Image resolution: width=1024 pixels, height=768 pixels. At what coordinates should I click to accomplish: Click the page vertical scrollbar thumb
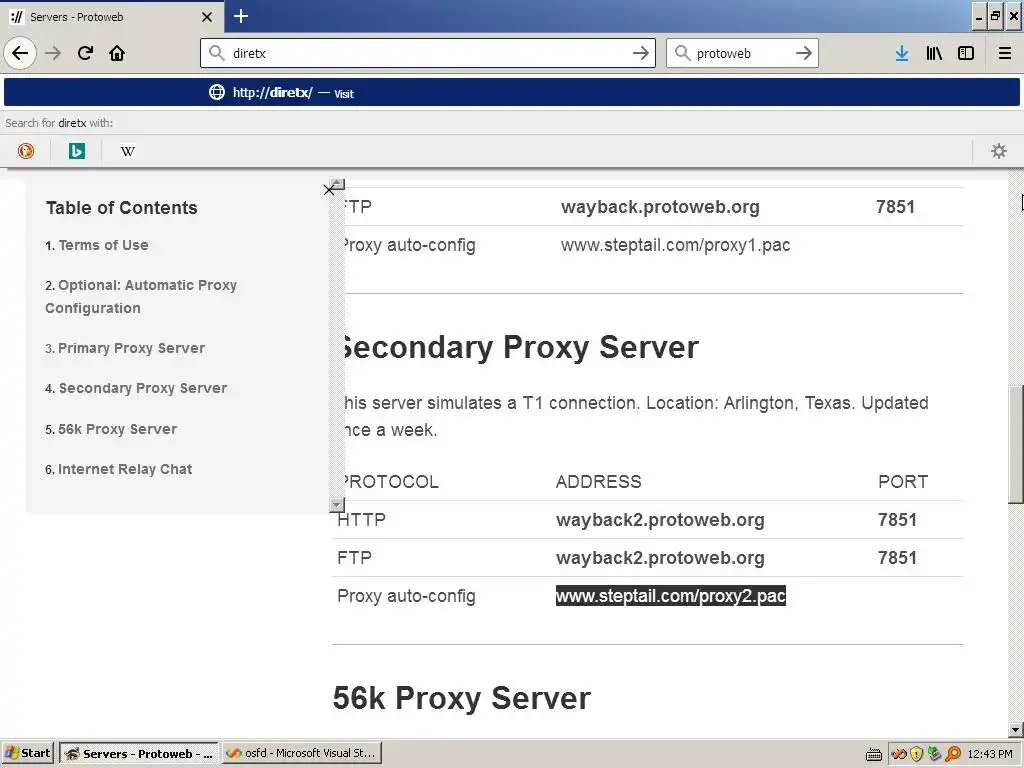[1016, 445]
